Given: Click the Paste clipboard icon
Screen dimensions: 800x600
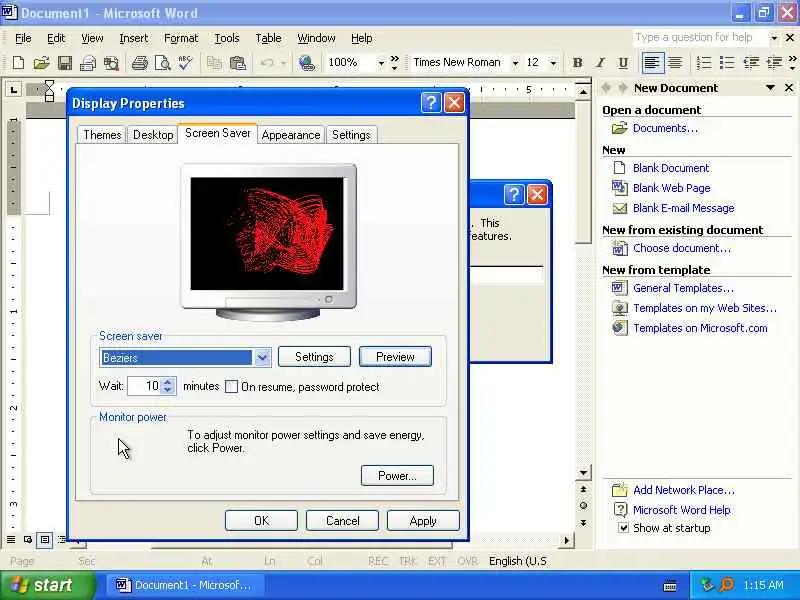Looking at the screenshot, I should tap(238, 63).
